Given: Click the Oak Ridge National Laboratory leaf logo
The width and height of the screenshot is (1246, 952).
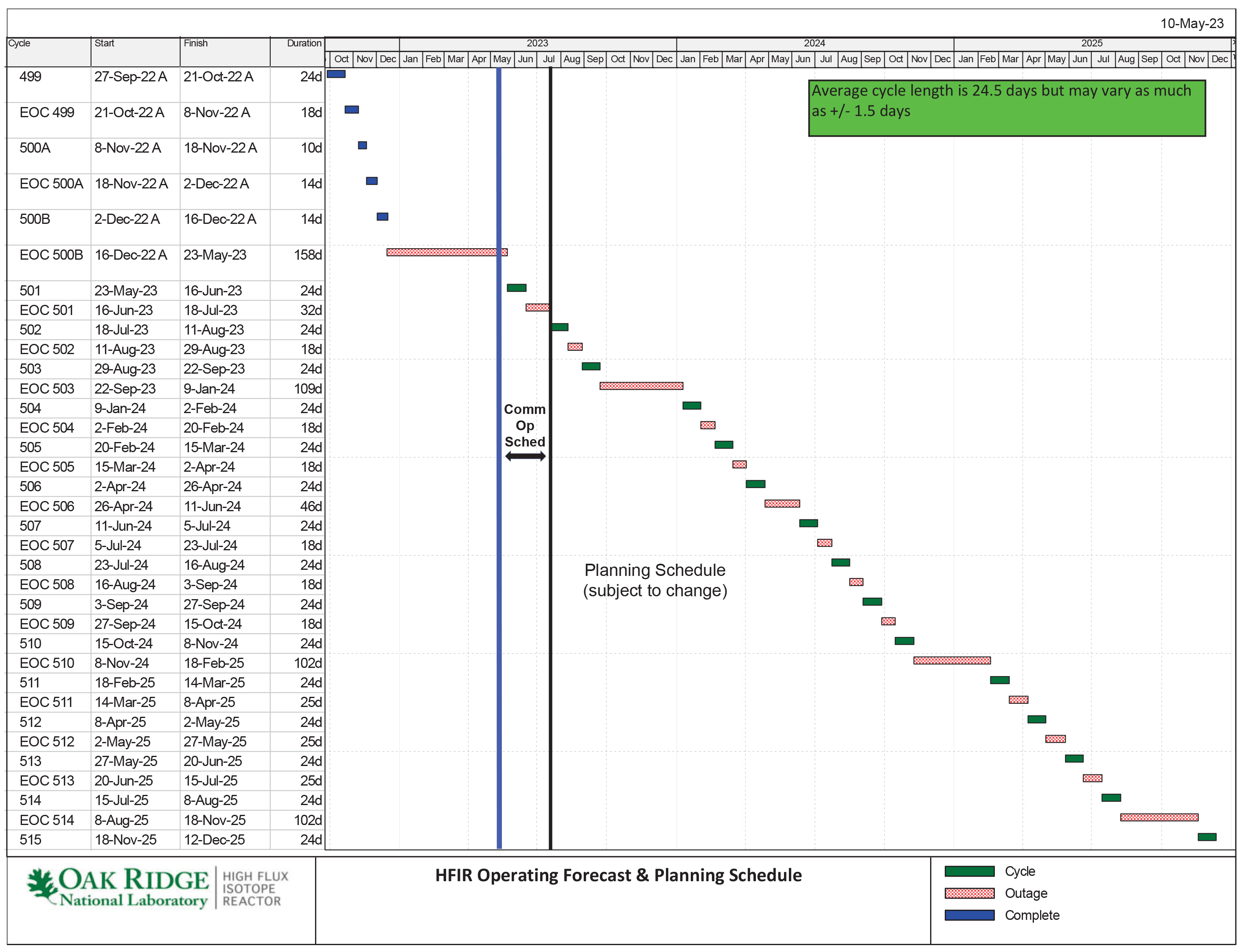Looking at the screenshot, I should pyautogui.click(x=42, y=884).
